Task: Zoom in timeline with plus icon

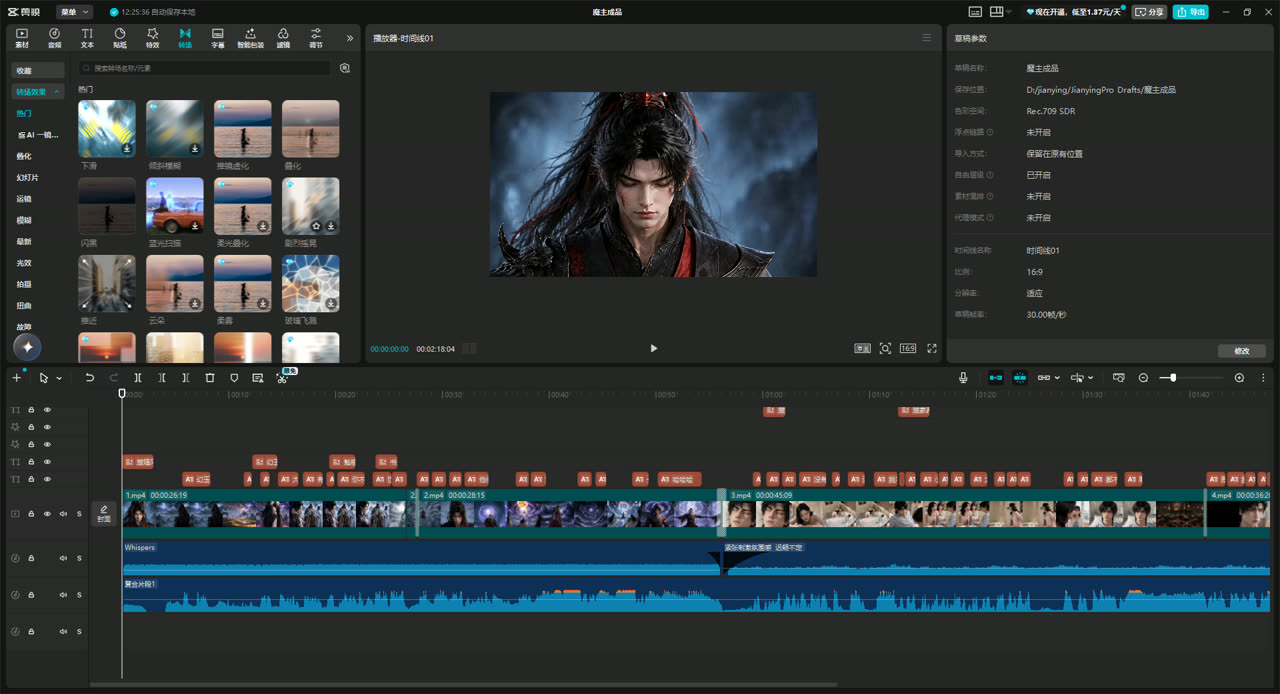Action: pyautogui.click(x=1239, y=378)
